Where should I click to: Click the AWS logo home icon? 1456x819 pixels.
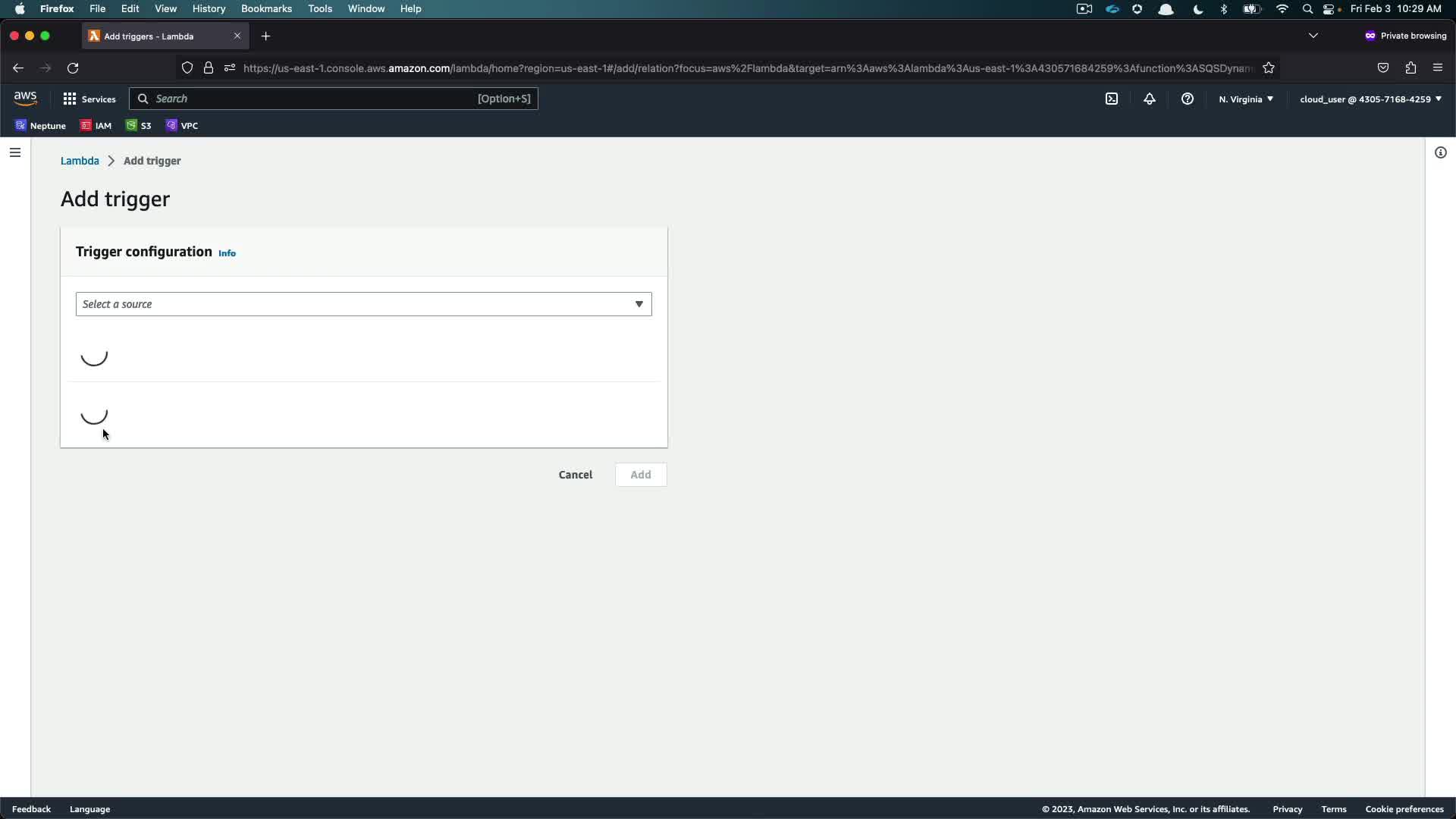tap(25, 99)
